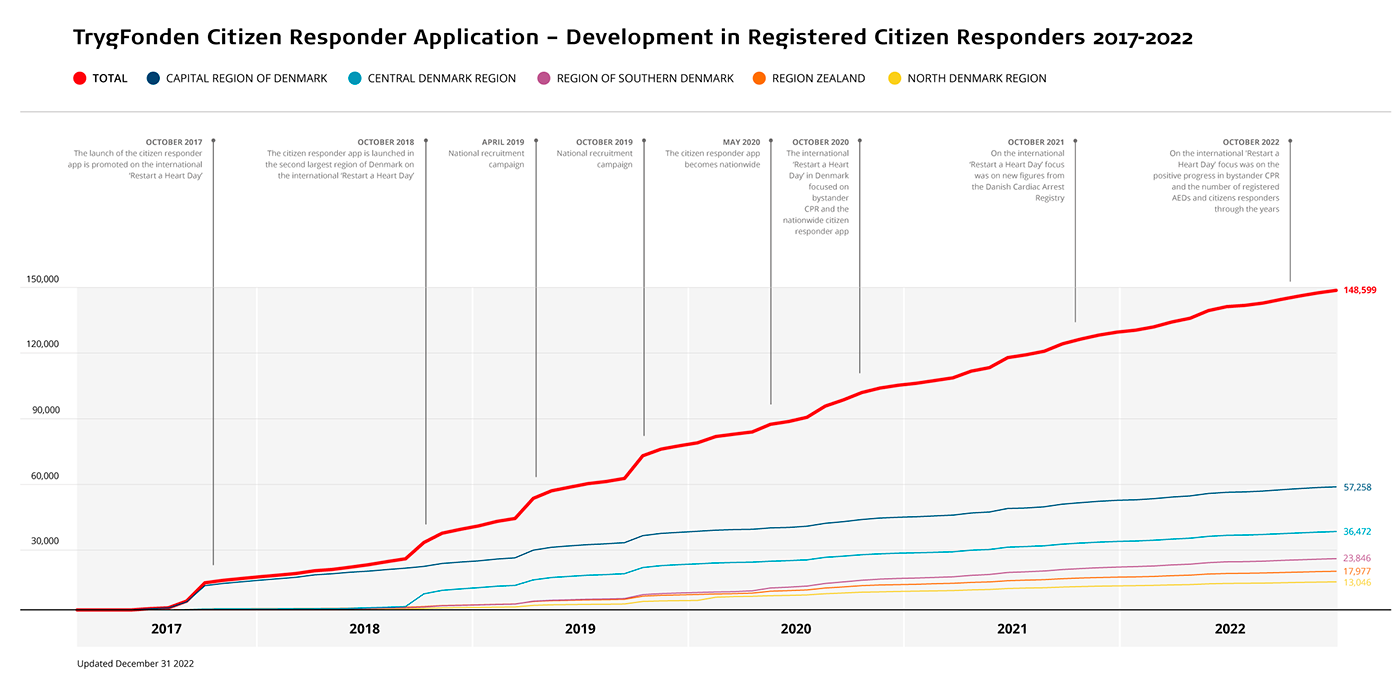
Task: Click the 'OCTOBER 2017' annotation heading
Action: coord(175,142)
